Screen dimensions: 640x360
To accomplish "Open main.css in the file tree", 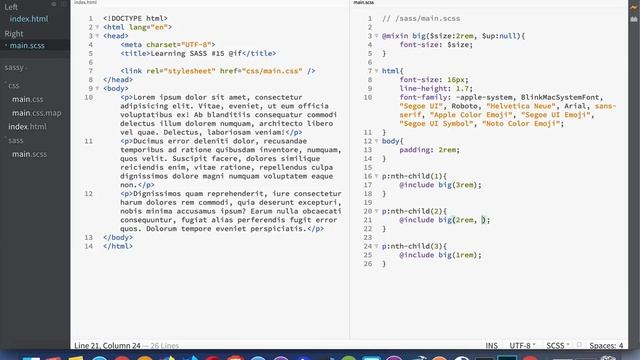I will pos(27,99).
